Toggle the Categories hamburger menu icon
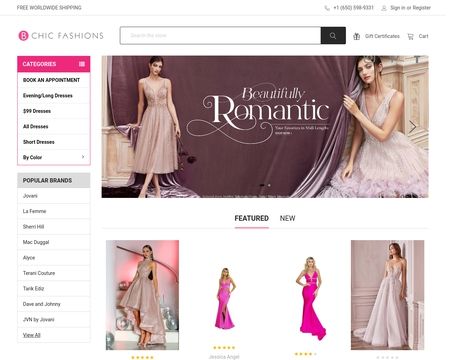 [x=82, y=64]
